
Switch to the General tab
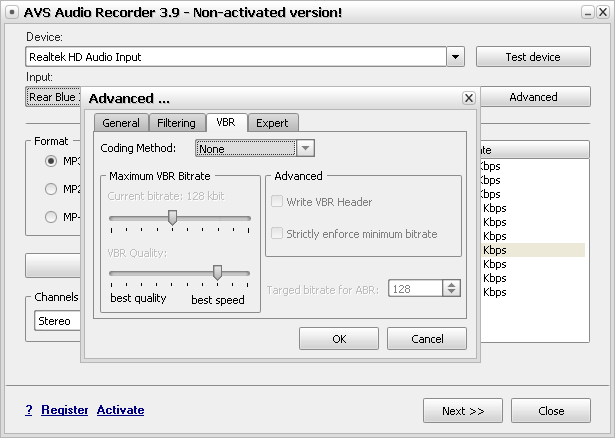click(x=121, y=123)
